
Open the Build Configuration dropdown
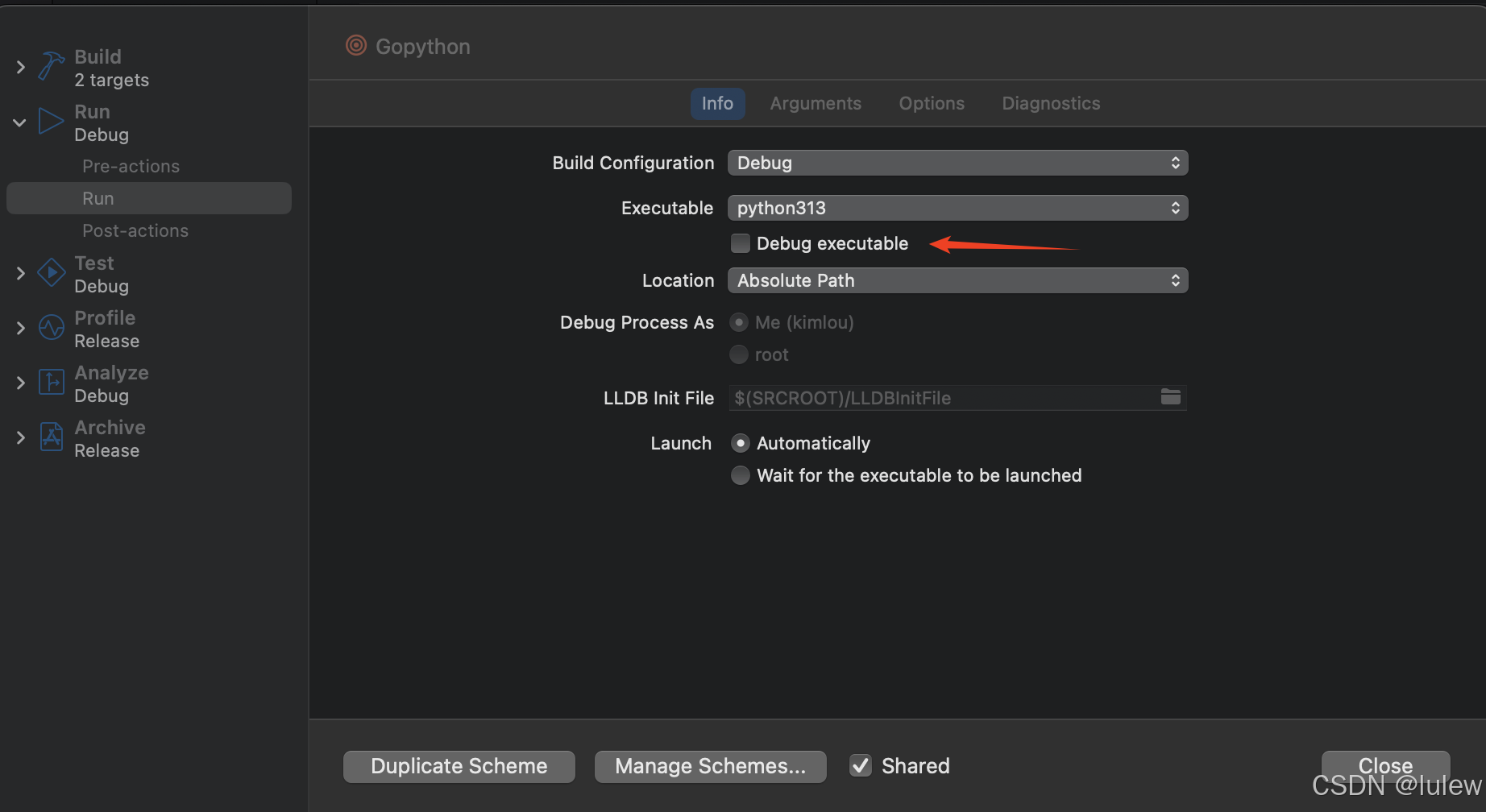coord(957,163)
